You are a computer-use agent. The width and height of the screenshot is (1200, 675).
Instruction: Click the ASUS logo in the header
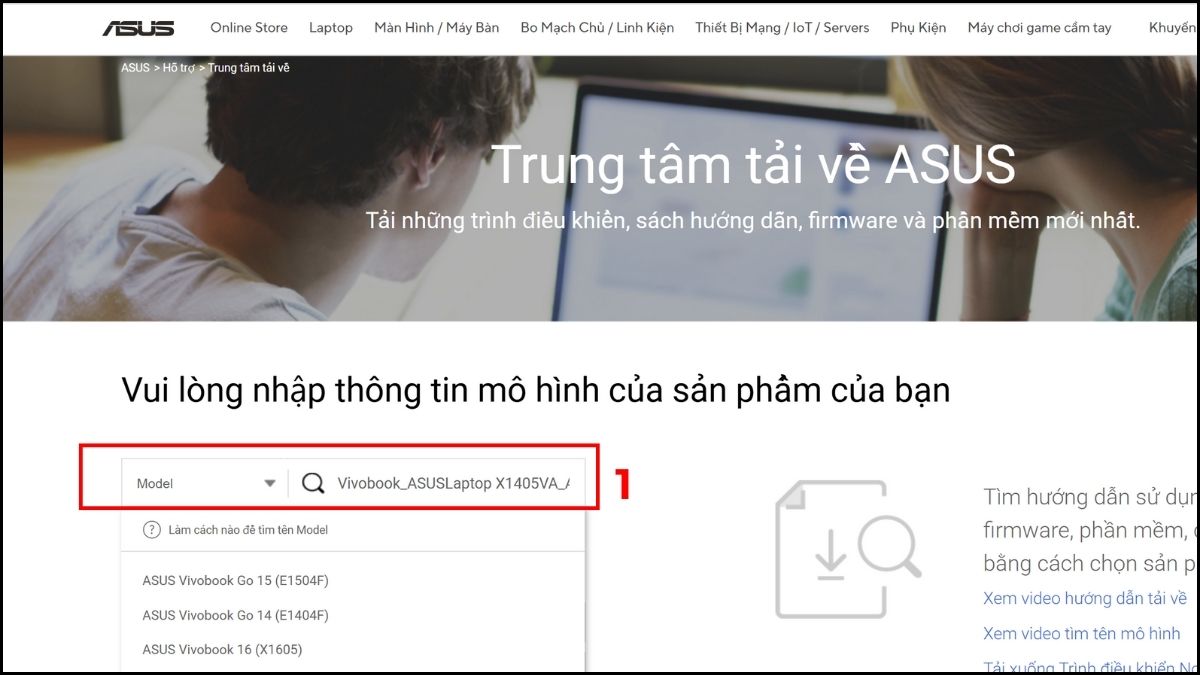pos(137,28)
